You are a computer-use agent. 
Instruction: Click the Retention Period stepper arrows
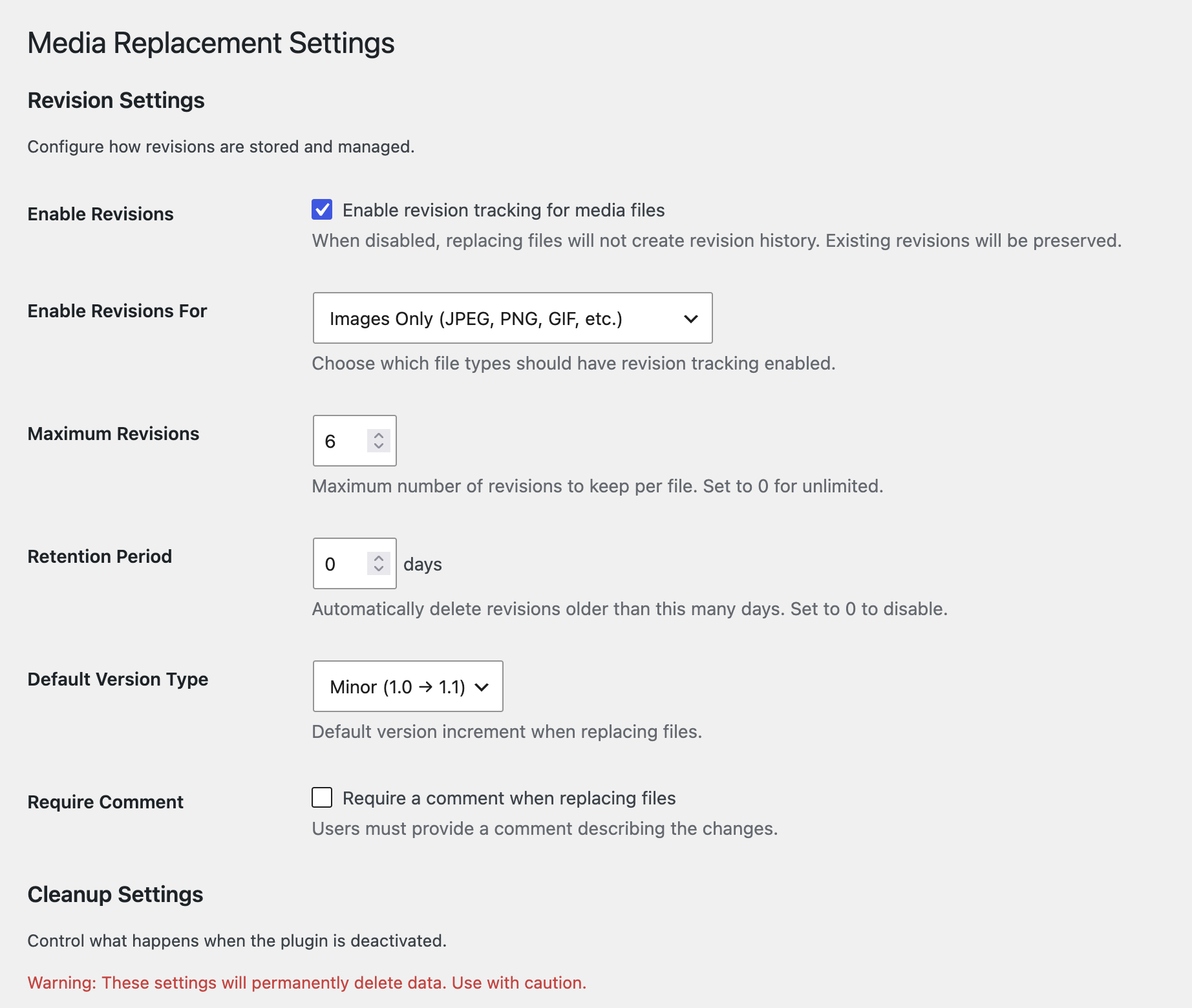pos(379,563)
